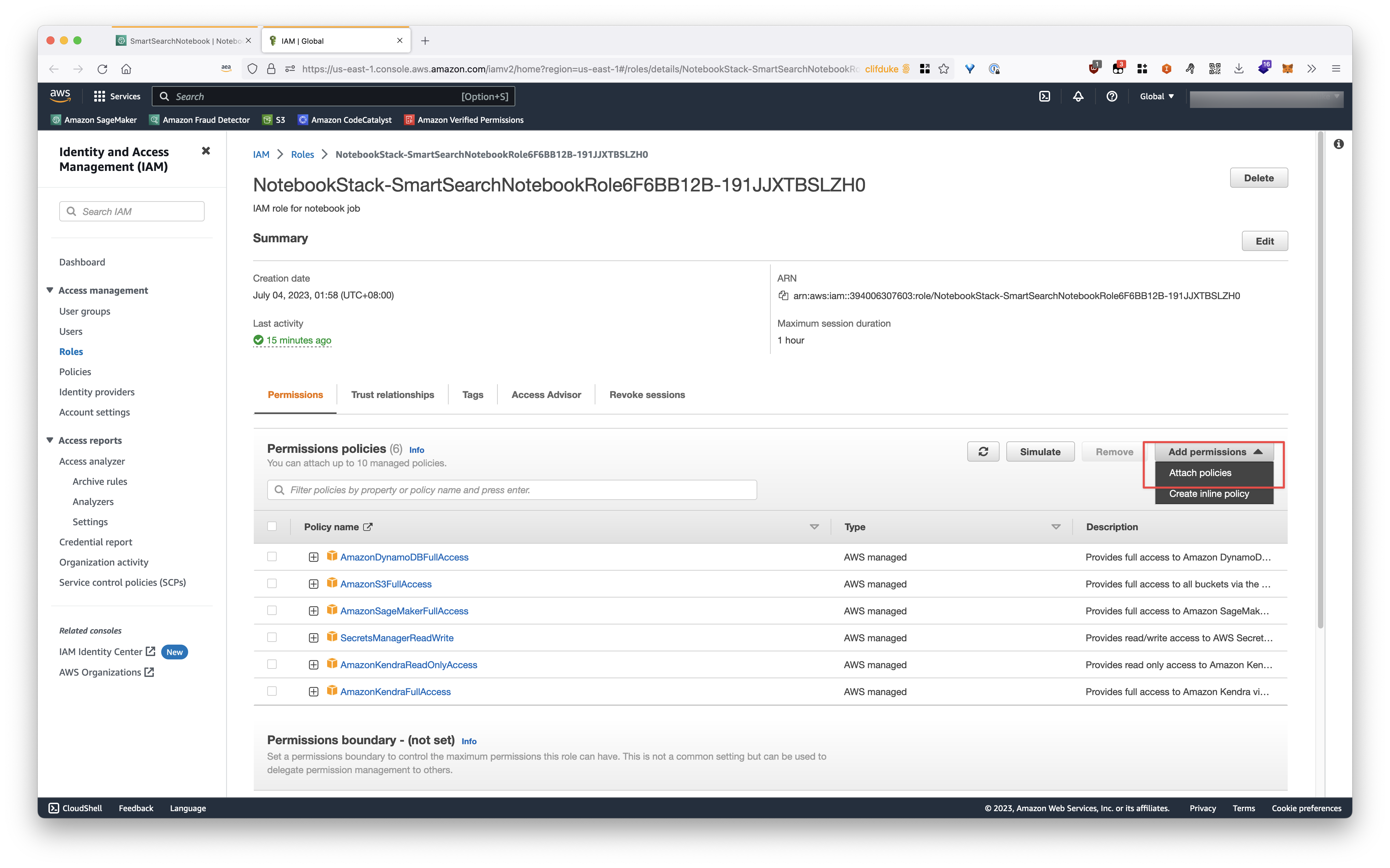Image resolution: width=1390 pixels, height=868 pixels.
Task: Click the refresh policies icon button
Action: (983, 452)
